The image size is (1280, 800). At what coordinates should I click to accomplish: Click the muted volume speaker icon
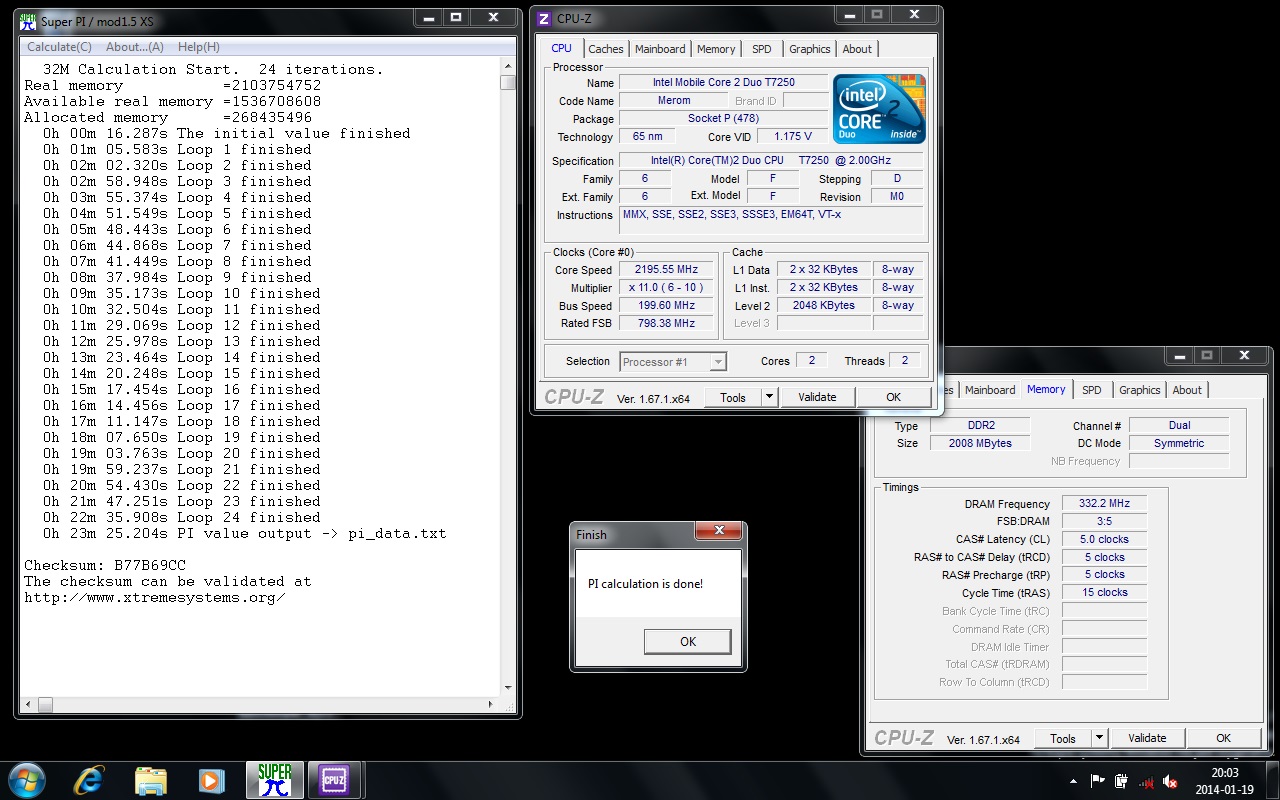(x=1169, y=781)
